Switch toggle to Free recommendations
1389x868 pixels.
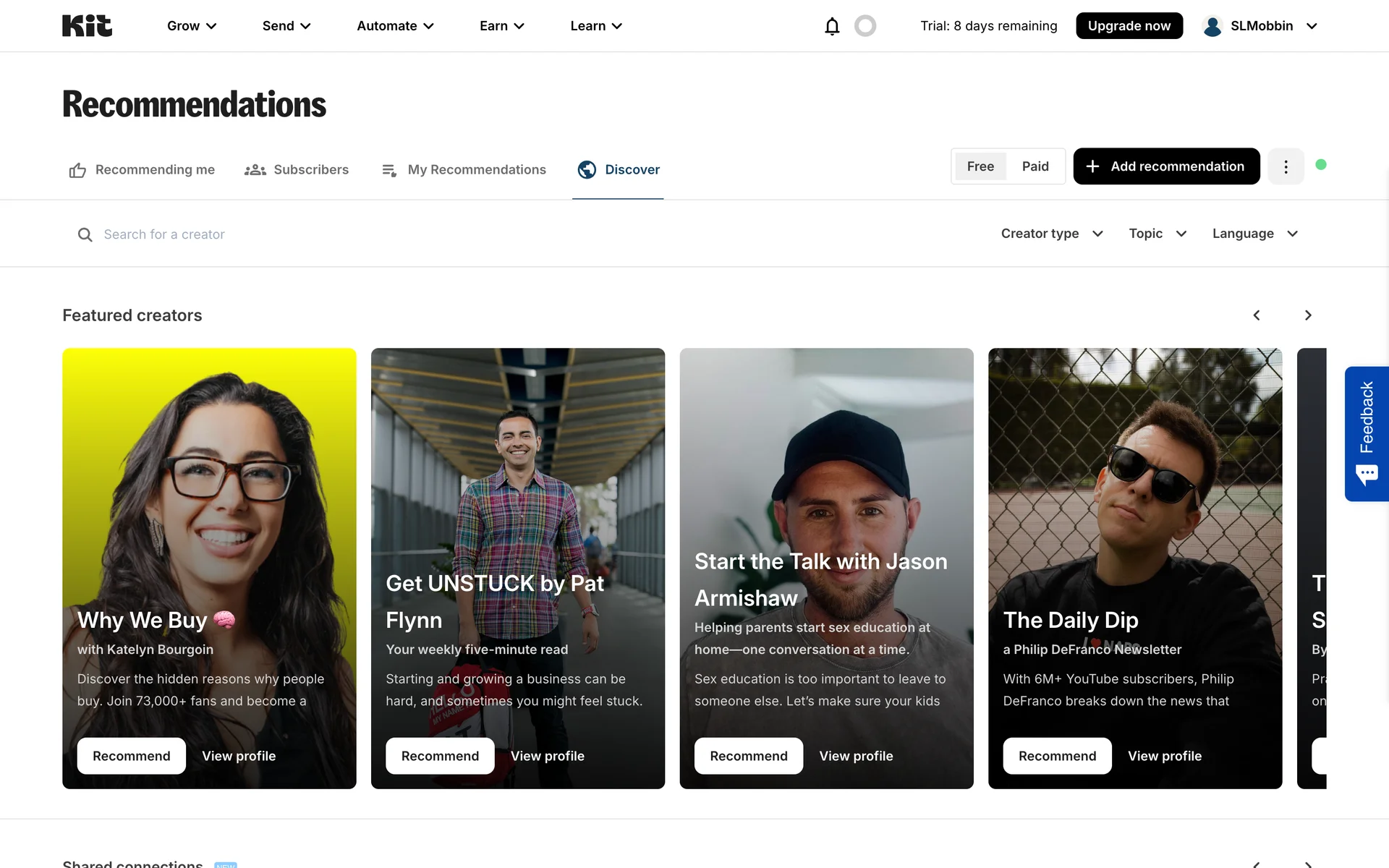click(980, 166)
